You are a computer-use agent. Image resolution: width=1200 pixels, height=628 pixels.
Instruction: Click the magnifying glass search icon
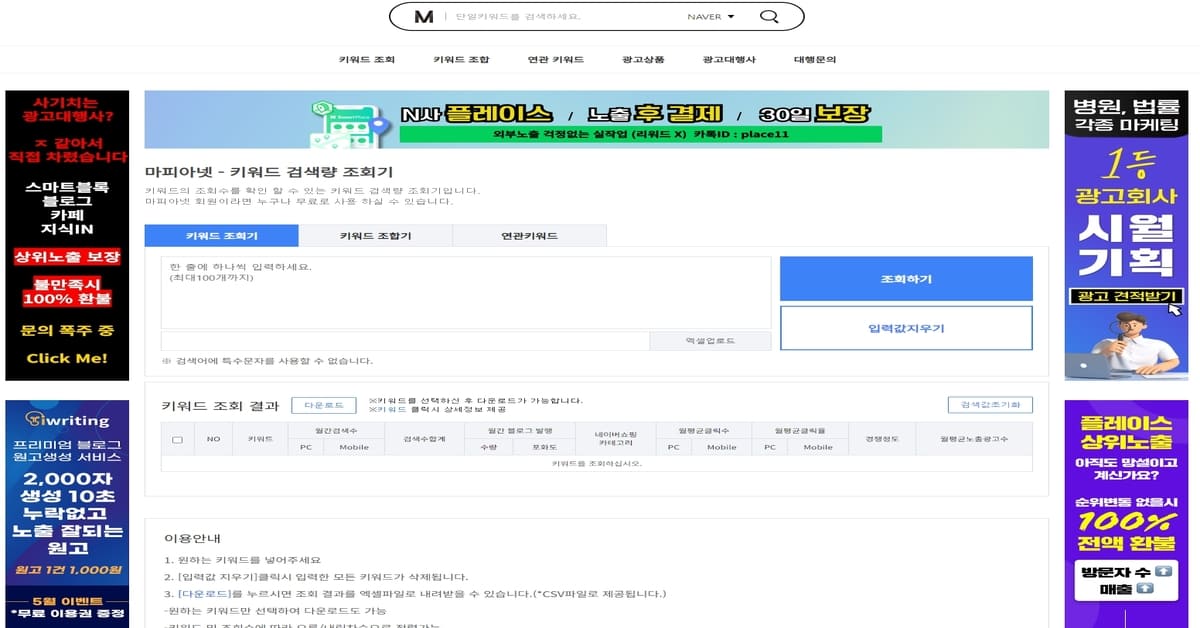[x=768, y=17]
